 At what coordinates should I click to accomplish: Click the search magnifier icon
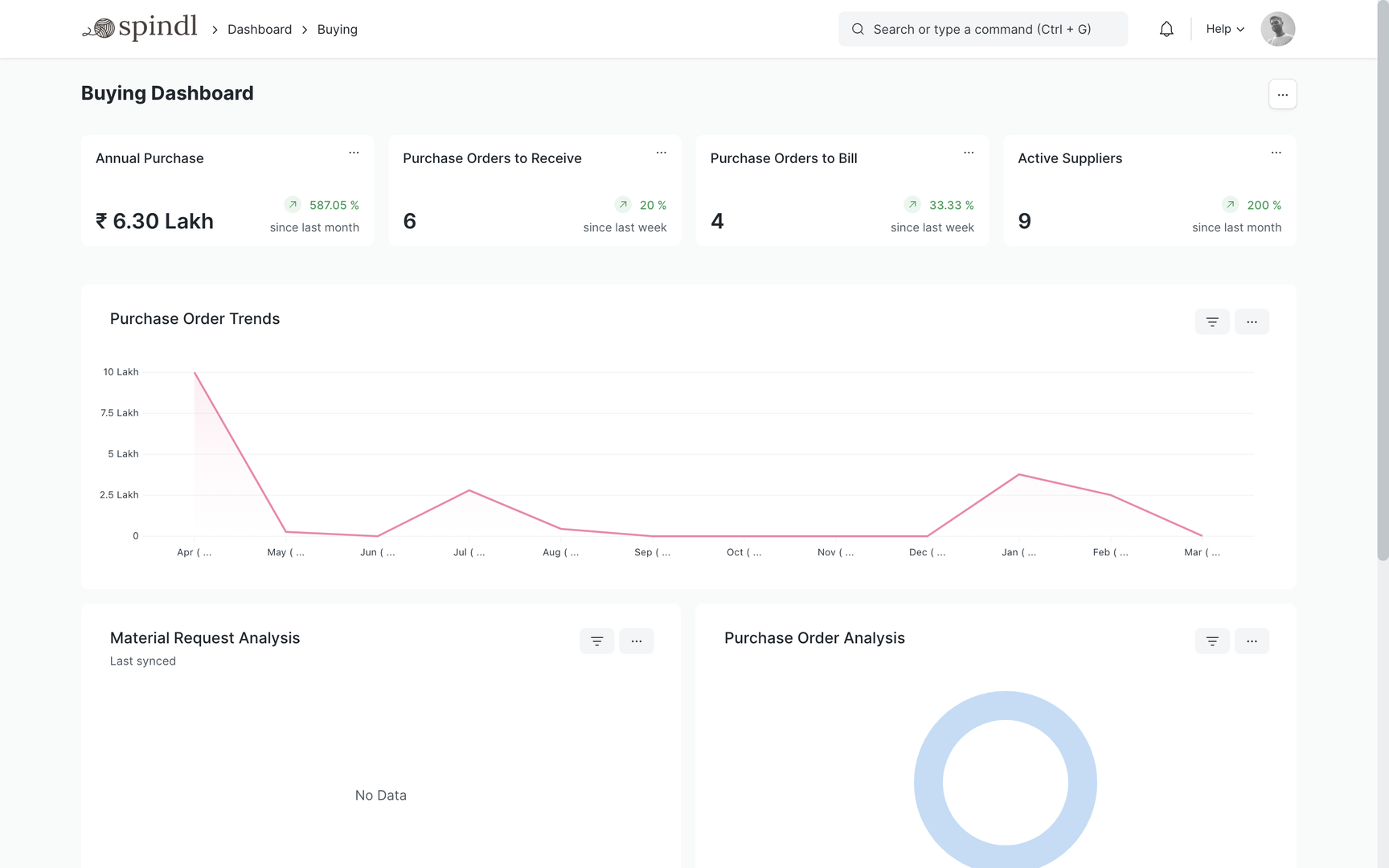click(x=858, y=29)
